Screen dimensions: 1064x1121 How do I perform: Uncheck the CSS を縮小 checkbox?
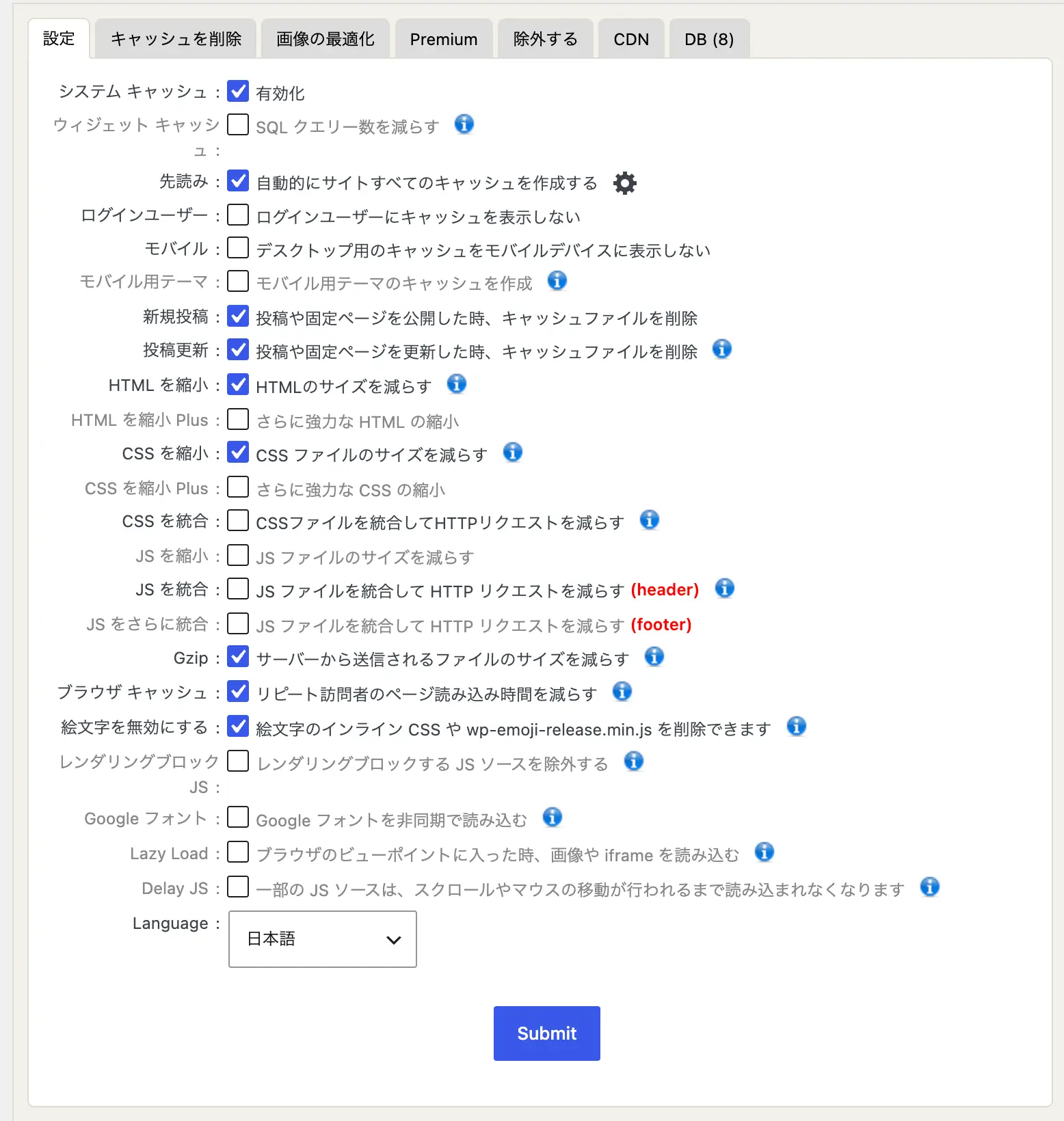click(x=238, y=452)
